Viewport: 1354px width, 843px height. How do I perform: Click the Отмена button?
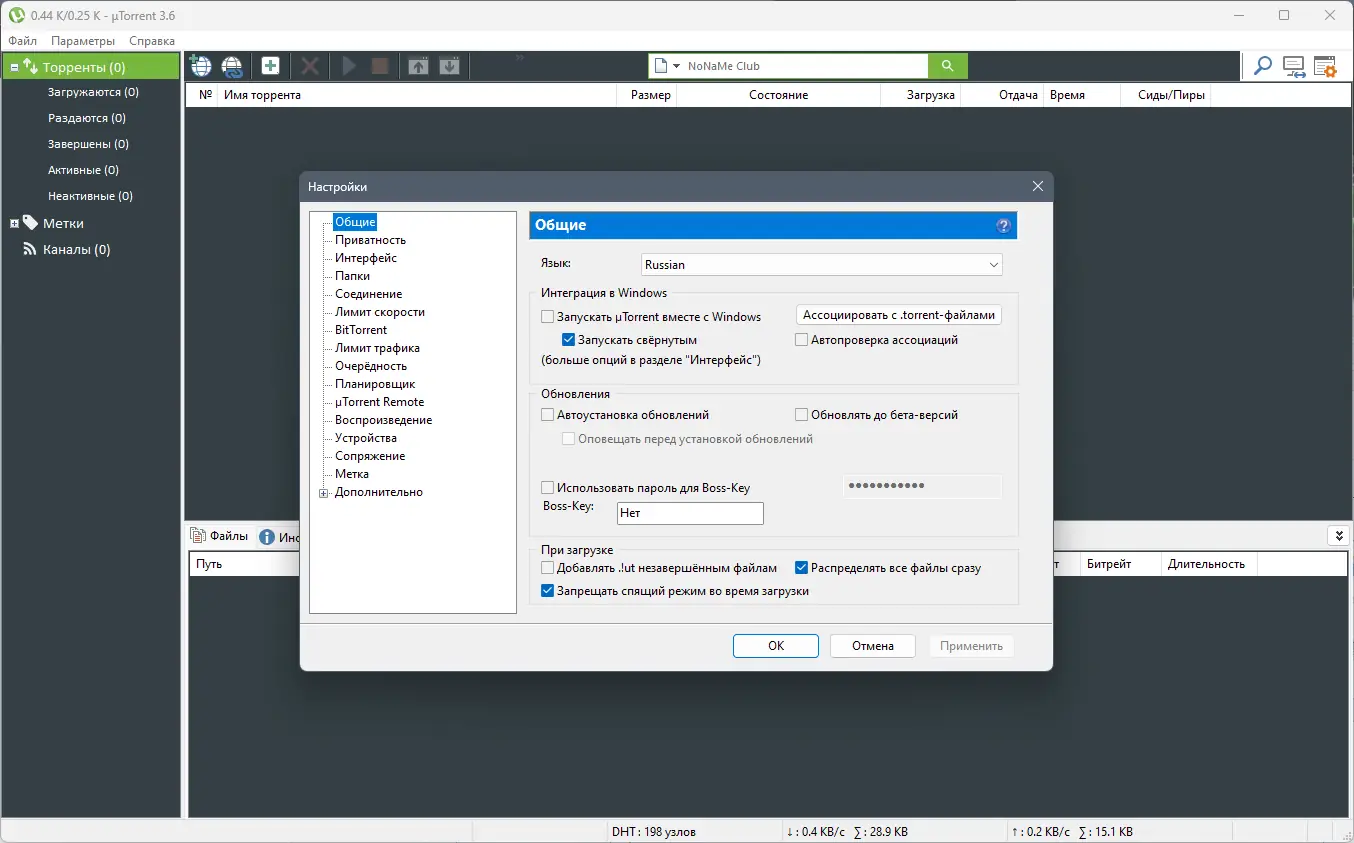pos(873,646)
